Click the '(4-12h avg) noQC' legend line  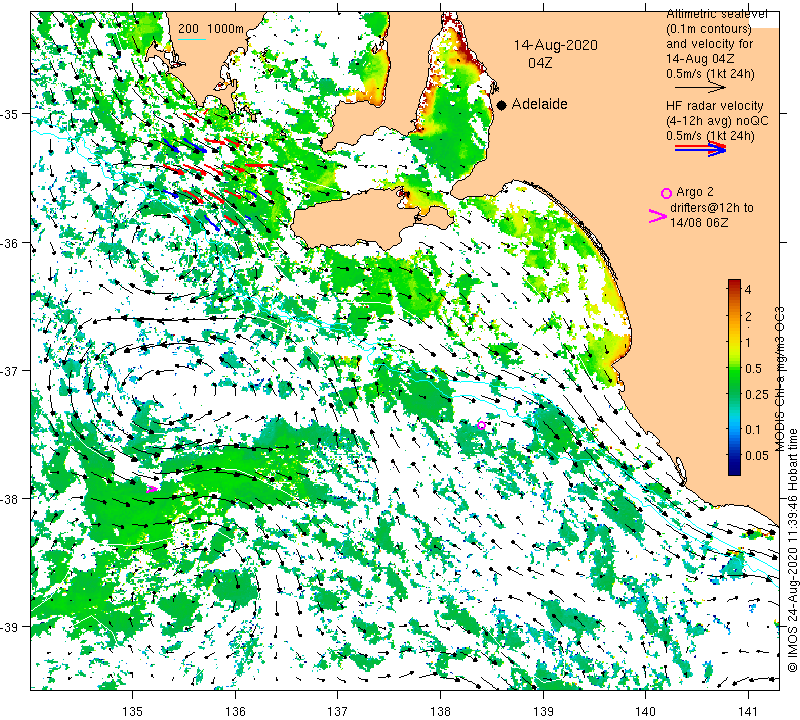click(x=717, y=121)
